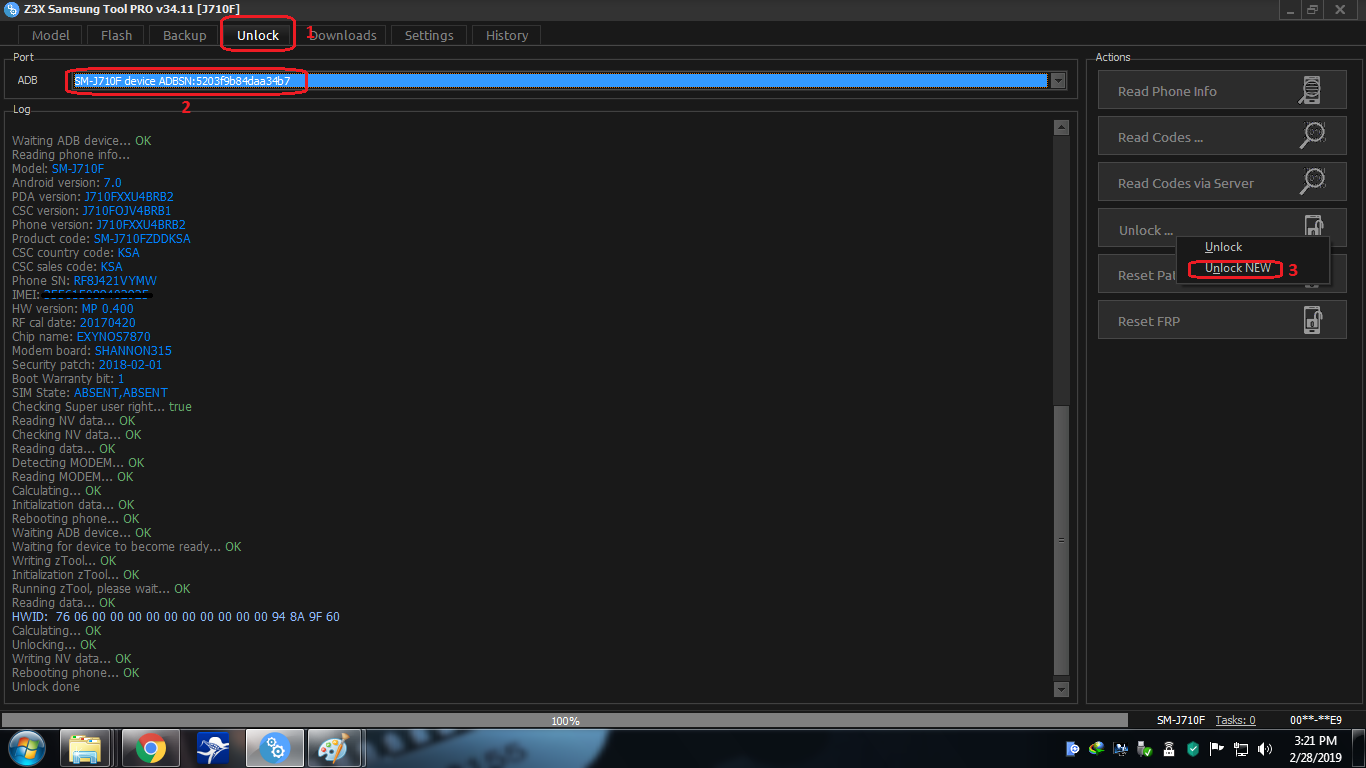This screenshot has width=1366, height=768.
Task: Select the Unlock tab
Action: tap(258, 35)
